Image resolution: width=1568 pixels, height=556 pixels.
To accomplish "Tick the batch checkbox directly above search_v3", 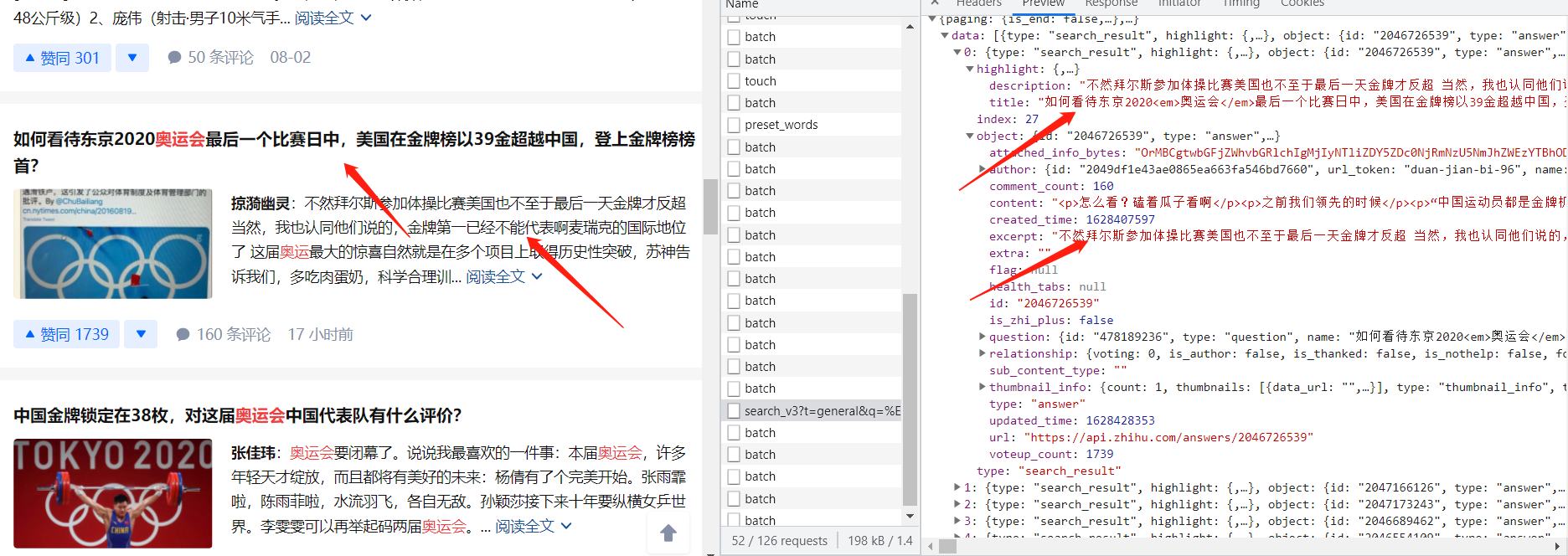I will [734, 389].
